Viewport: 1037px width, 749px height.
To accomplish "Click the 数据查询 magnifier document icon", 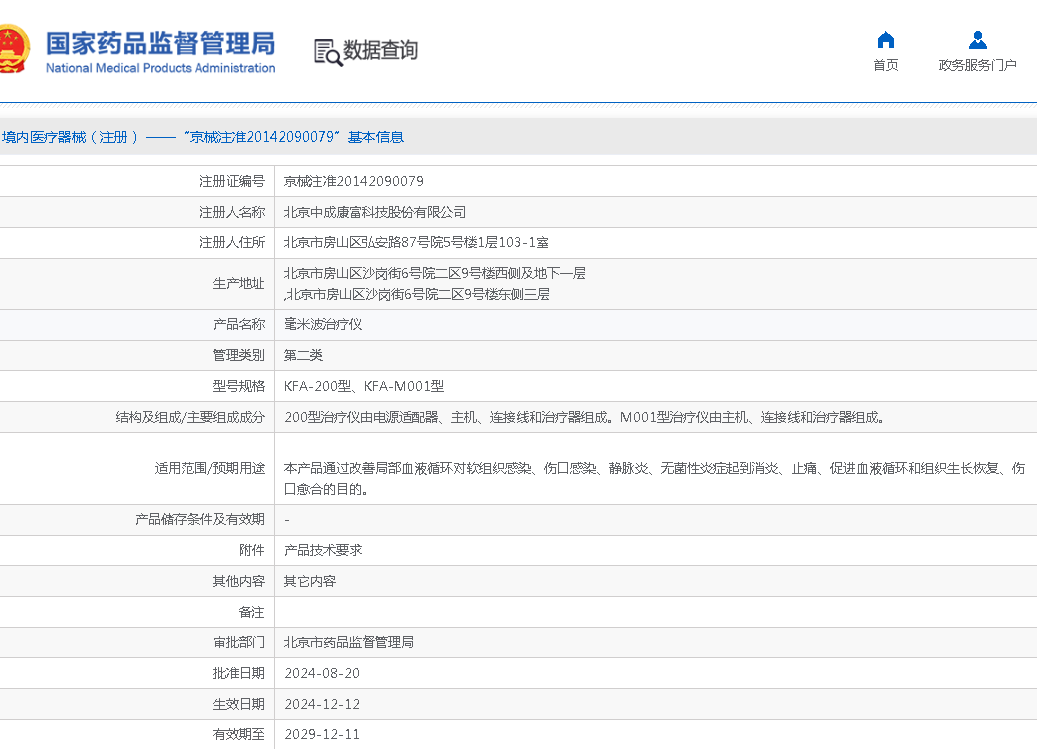I will pos(327,52).
